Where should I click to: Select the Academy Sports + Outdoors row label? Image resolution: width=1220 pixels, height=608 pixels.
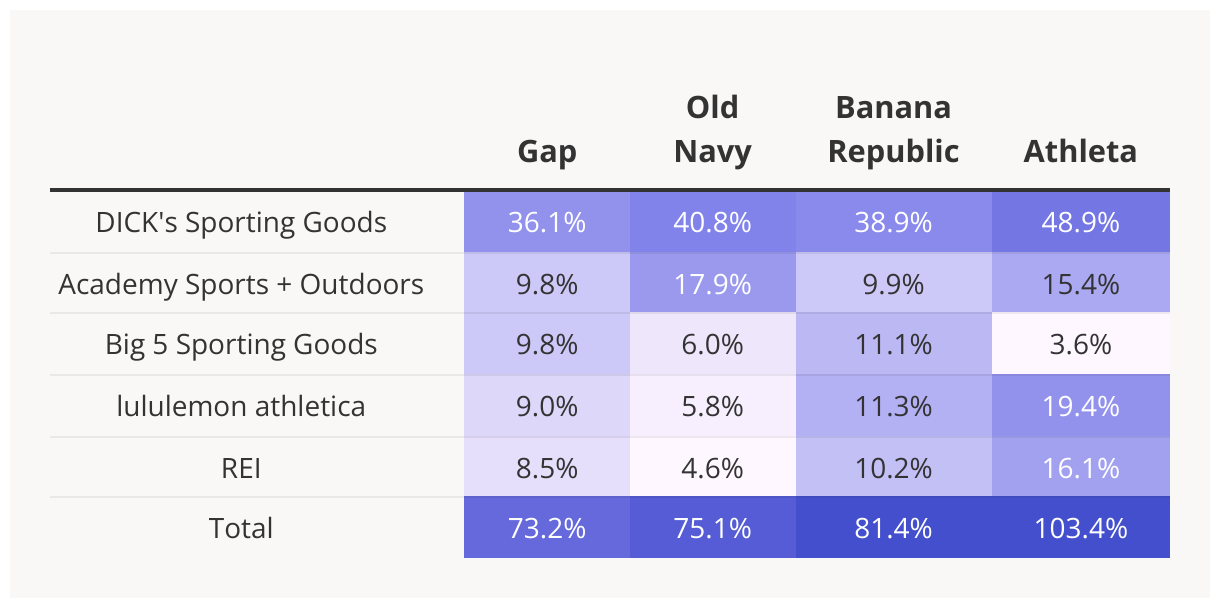(x=241, y=284)
